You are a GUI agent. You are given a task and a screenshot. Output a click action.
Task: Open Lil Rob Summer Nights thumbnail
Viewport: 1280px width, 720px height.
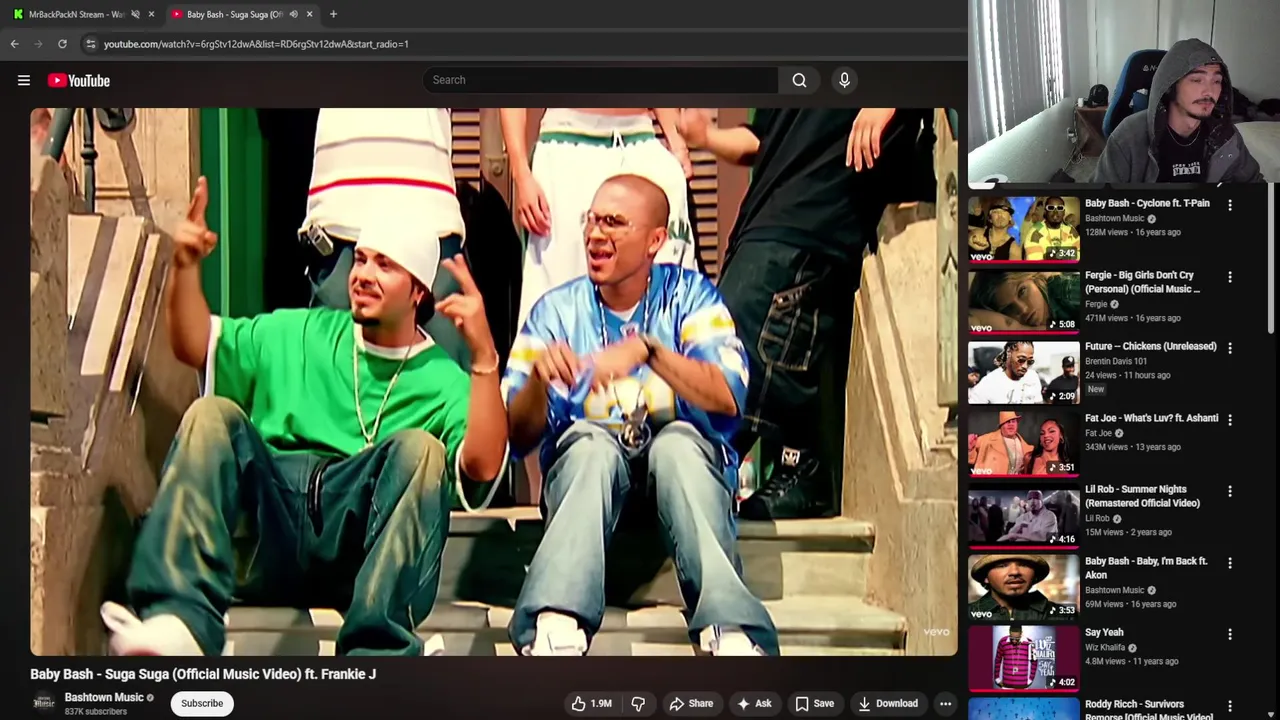[1023, 516]
